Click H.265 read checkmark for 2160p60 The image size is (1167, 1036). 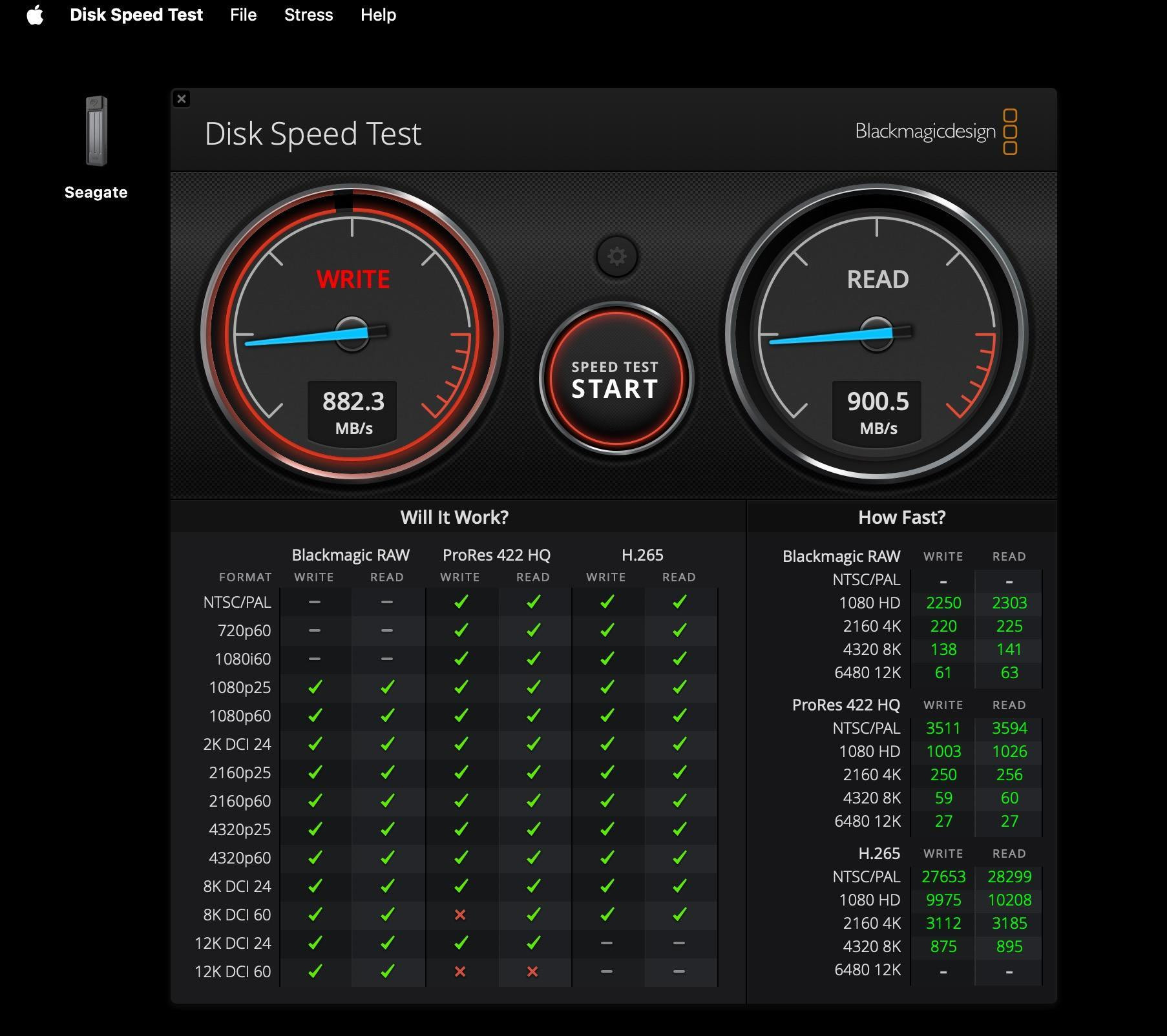679,801
